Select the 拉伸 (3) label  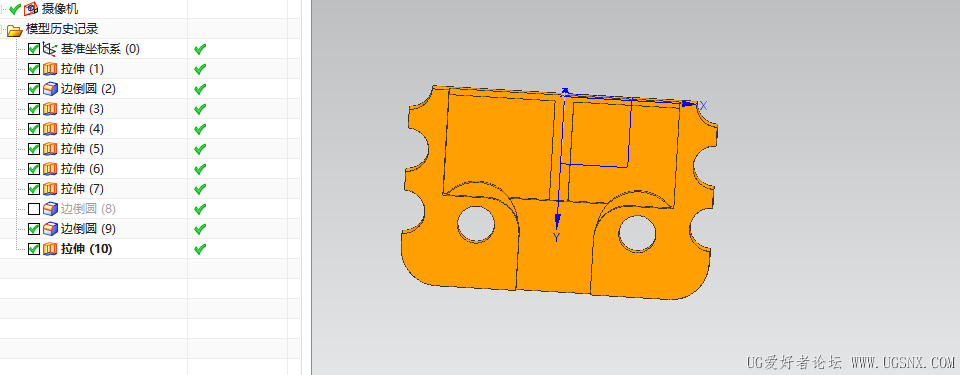click(x=82, y=109)
